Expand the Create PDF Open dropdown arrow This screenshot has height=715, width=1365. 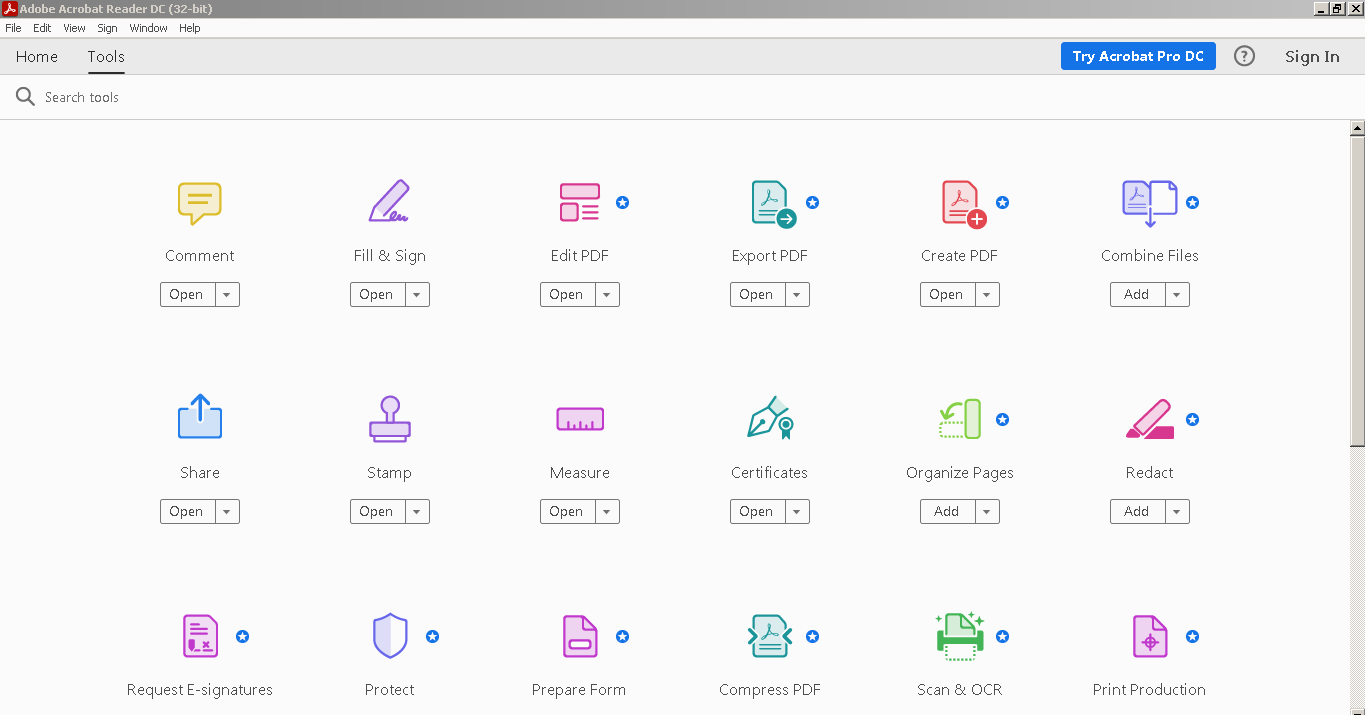987,294
